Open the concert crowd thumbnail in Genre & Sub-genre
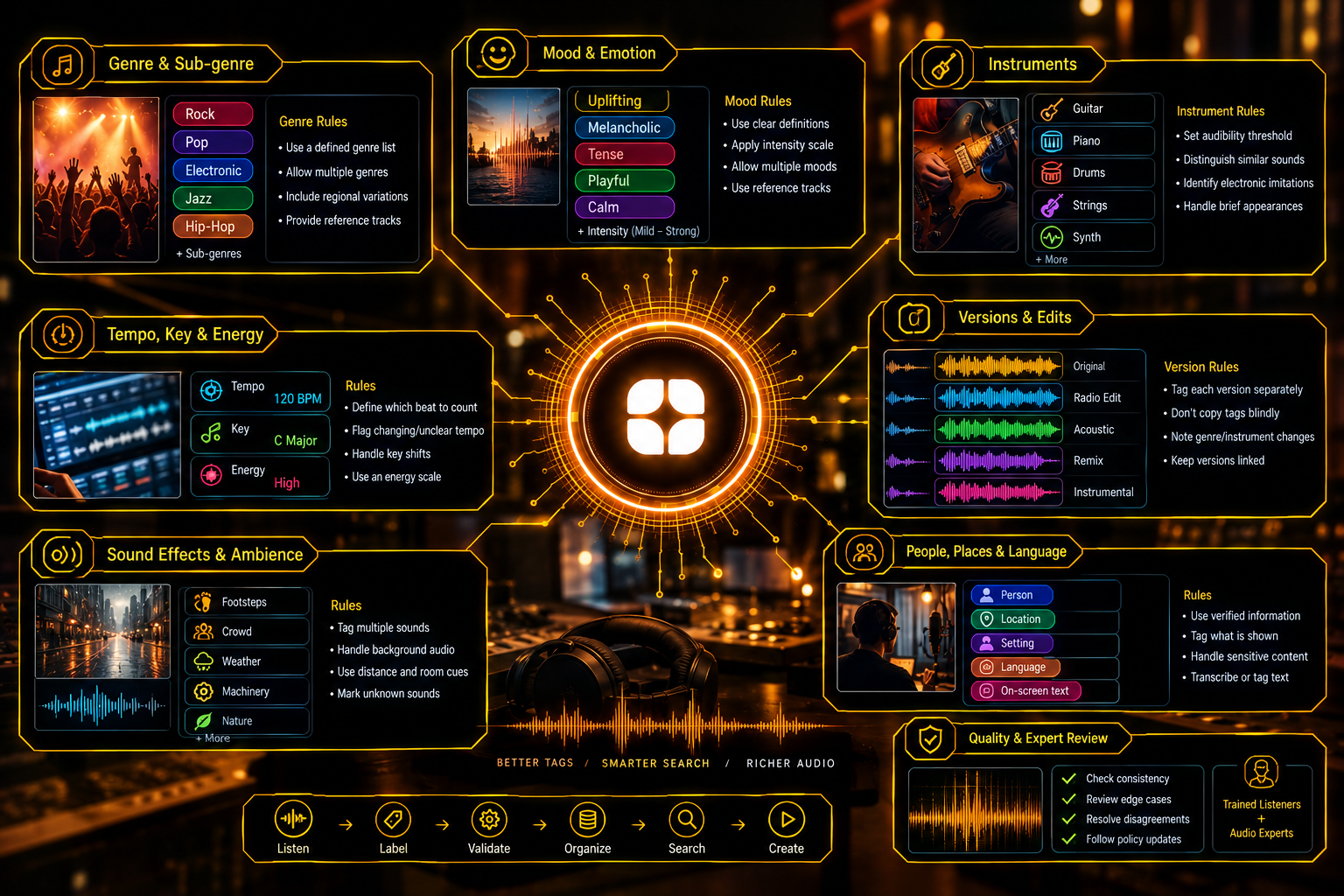The image size is (1344, 896). (96, 180)
